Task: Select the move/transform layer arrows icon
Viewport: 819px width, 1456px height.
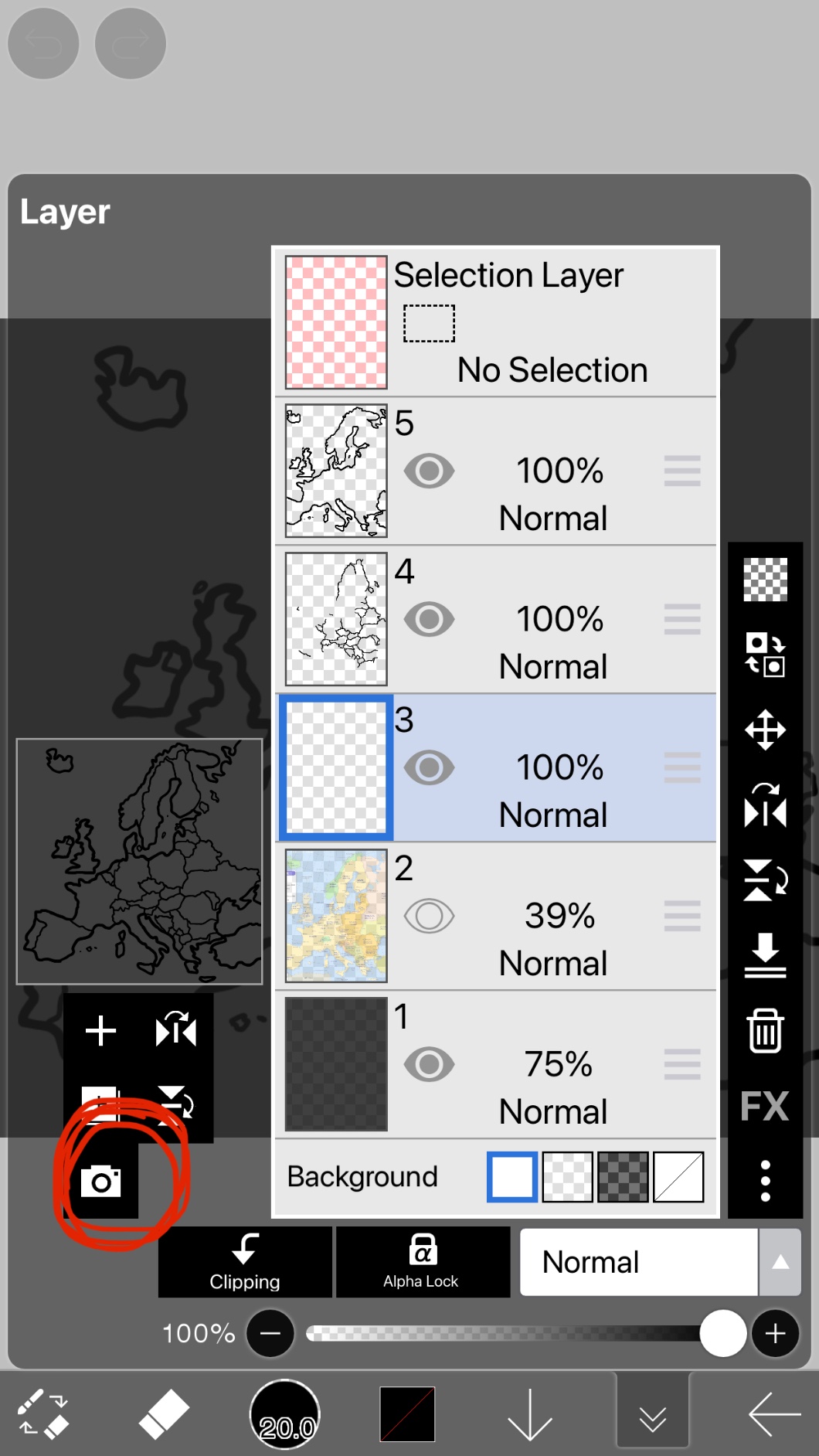Action: 765,730
